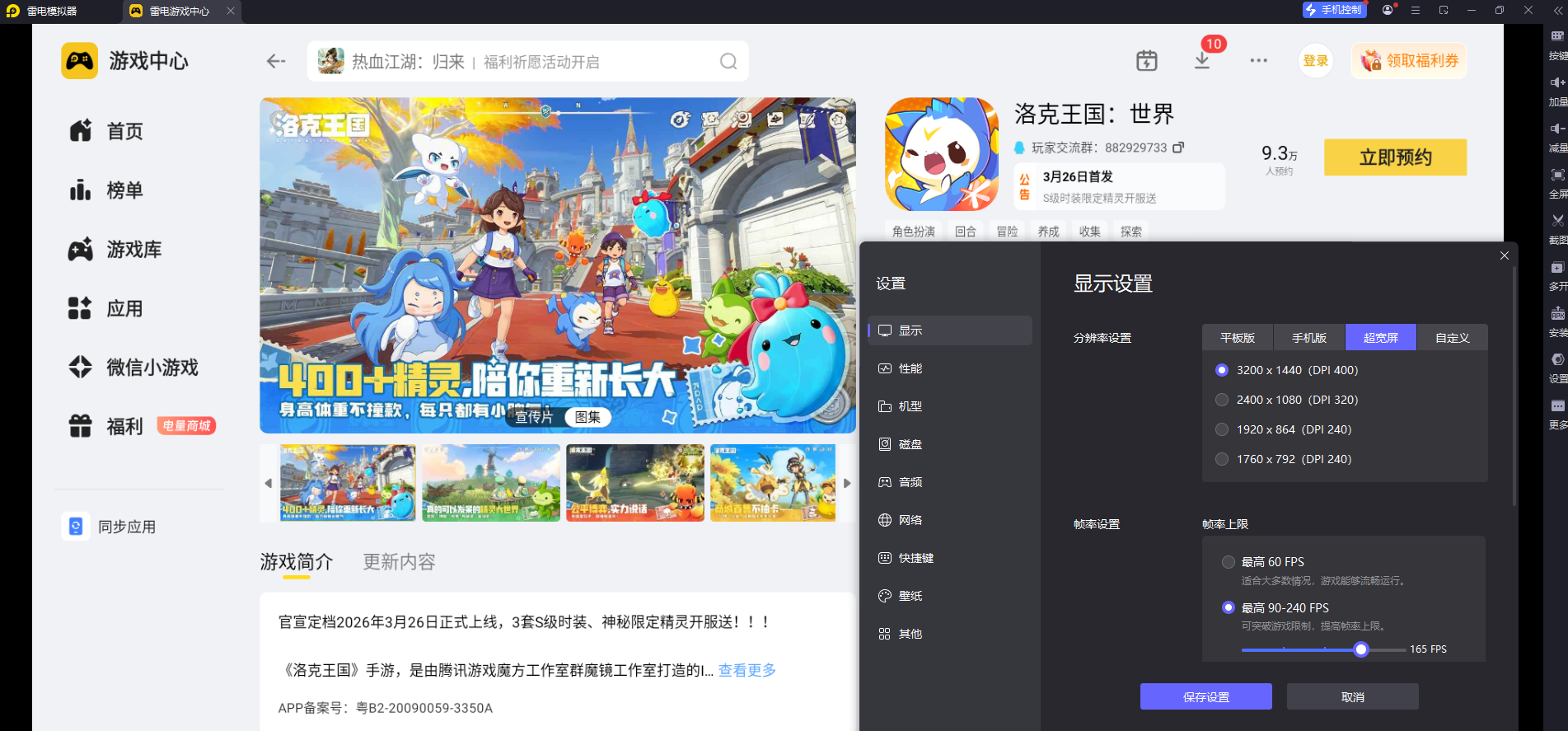Switch to the 更新内容 tab

[x=399, y=562]
